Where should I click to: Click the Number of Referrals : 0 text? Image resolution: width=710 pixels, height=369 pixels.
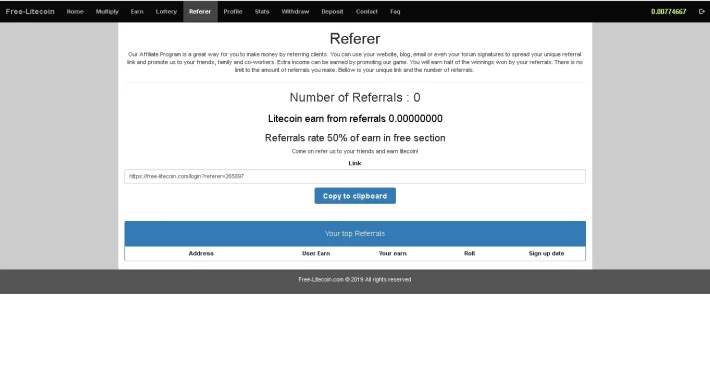click(355, 97)
